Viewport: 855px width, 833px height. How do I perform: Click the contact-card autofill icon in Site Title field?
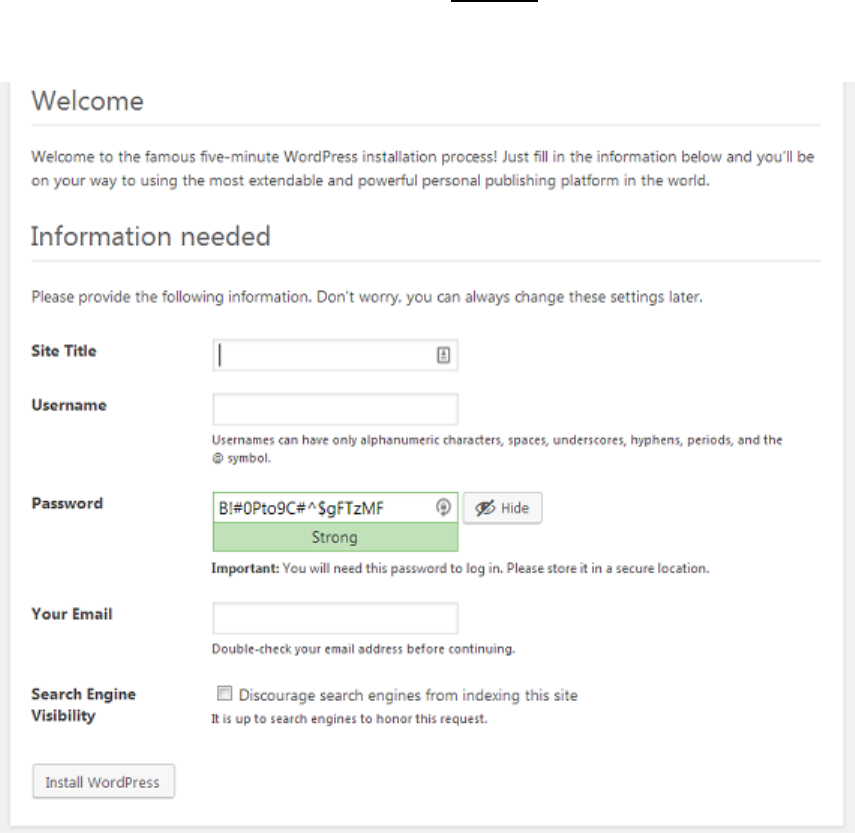(x=443, y=355)
